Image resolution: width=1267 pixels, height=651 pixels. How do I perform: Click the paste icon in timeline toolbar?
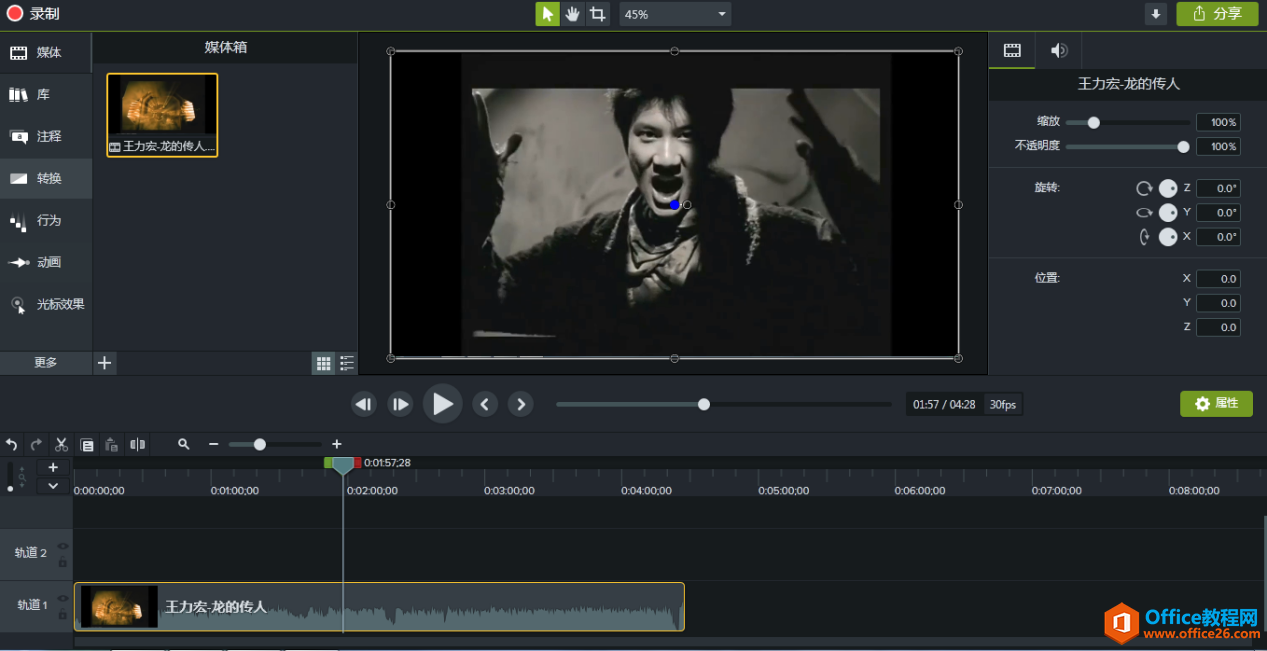click(x=112, y=444)
